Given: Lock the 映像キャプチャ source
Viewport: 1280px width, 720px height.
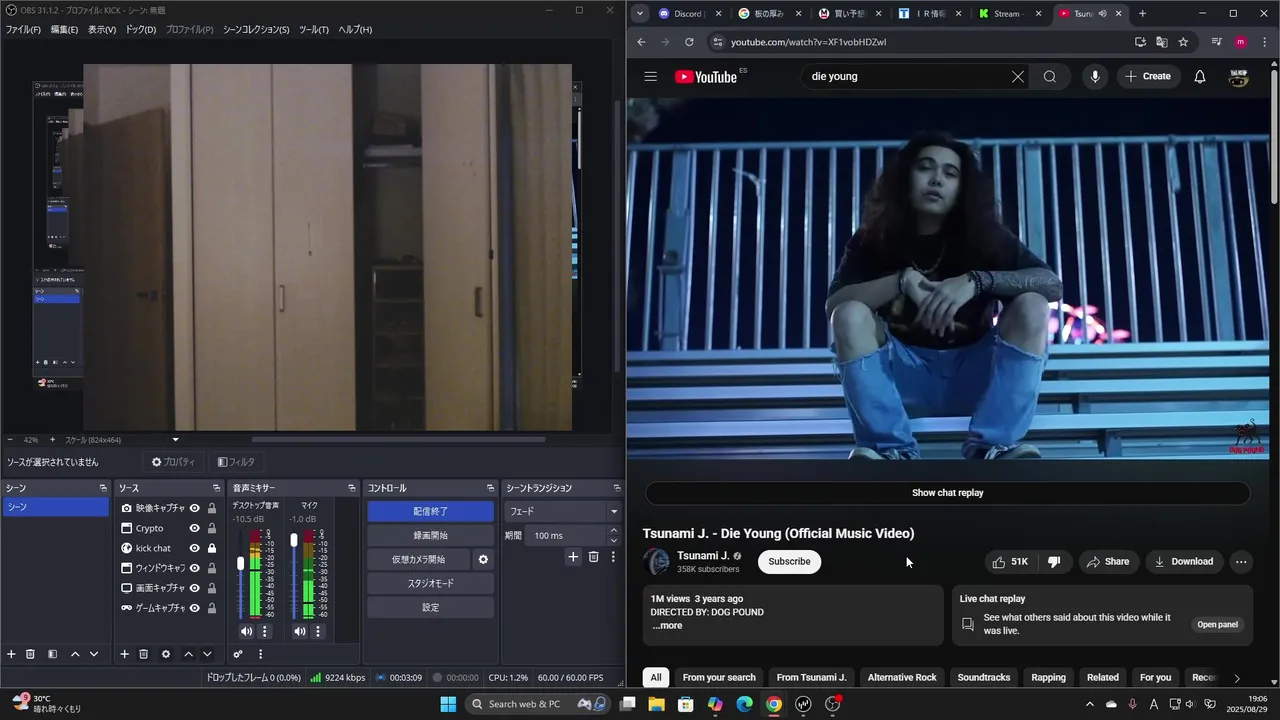Looking at the screenshot, I should coord(212,508).
